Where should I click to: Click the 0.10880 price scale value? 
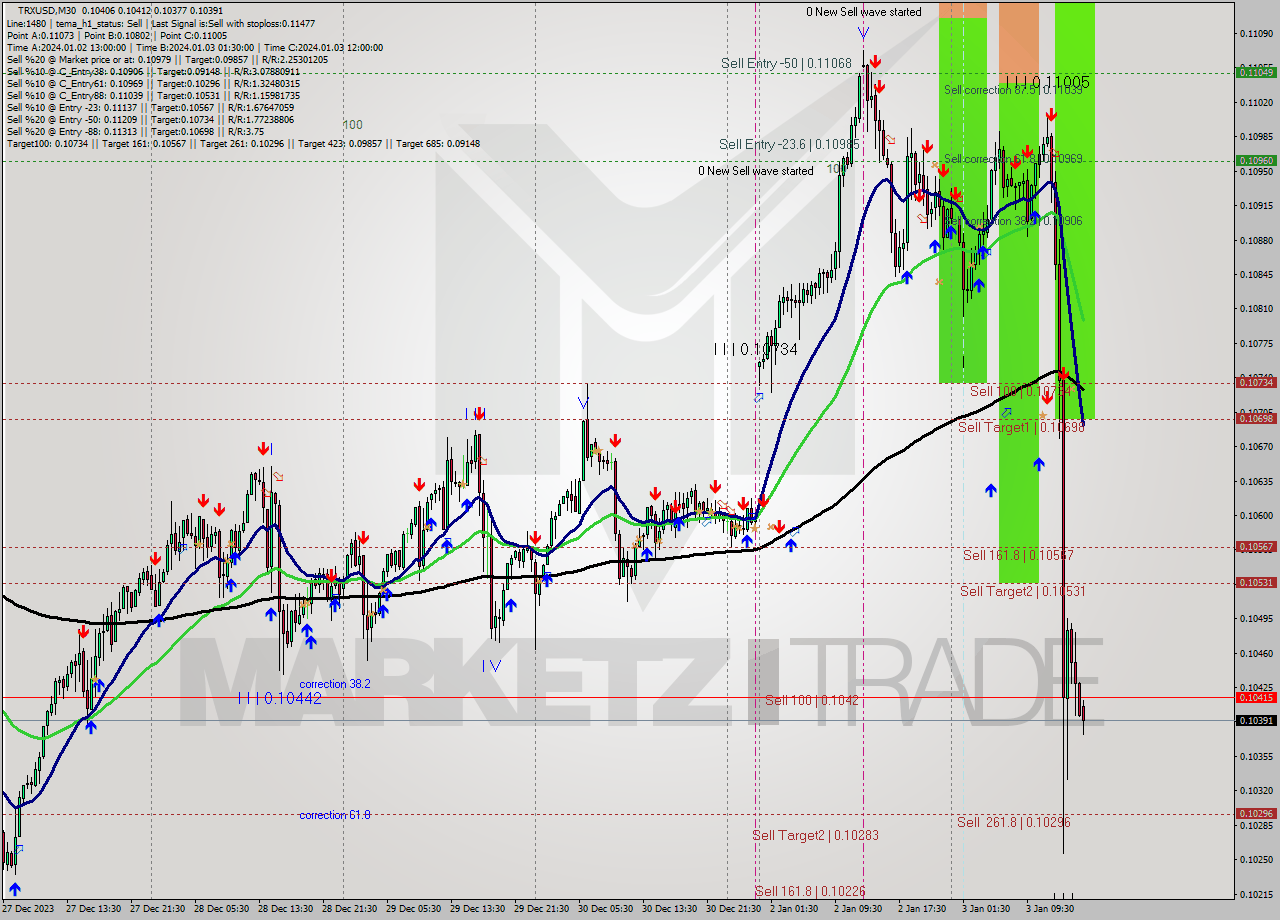click(x=1256, y=240)
